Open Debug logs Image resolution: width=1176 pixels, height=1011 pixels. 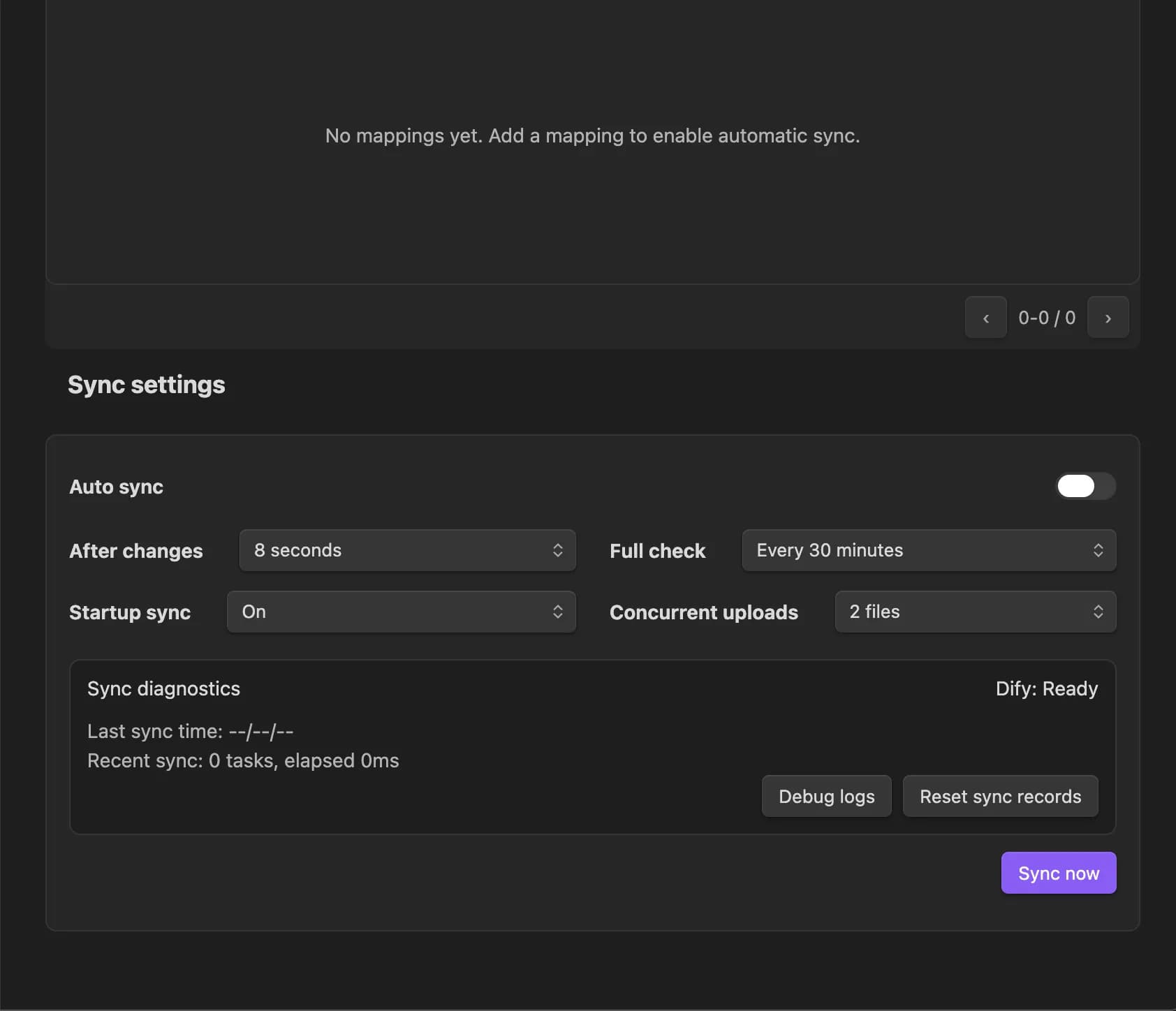click(826, 796)
